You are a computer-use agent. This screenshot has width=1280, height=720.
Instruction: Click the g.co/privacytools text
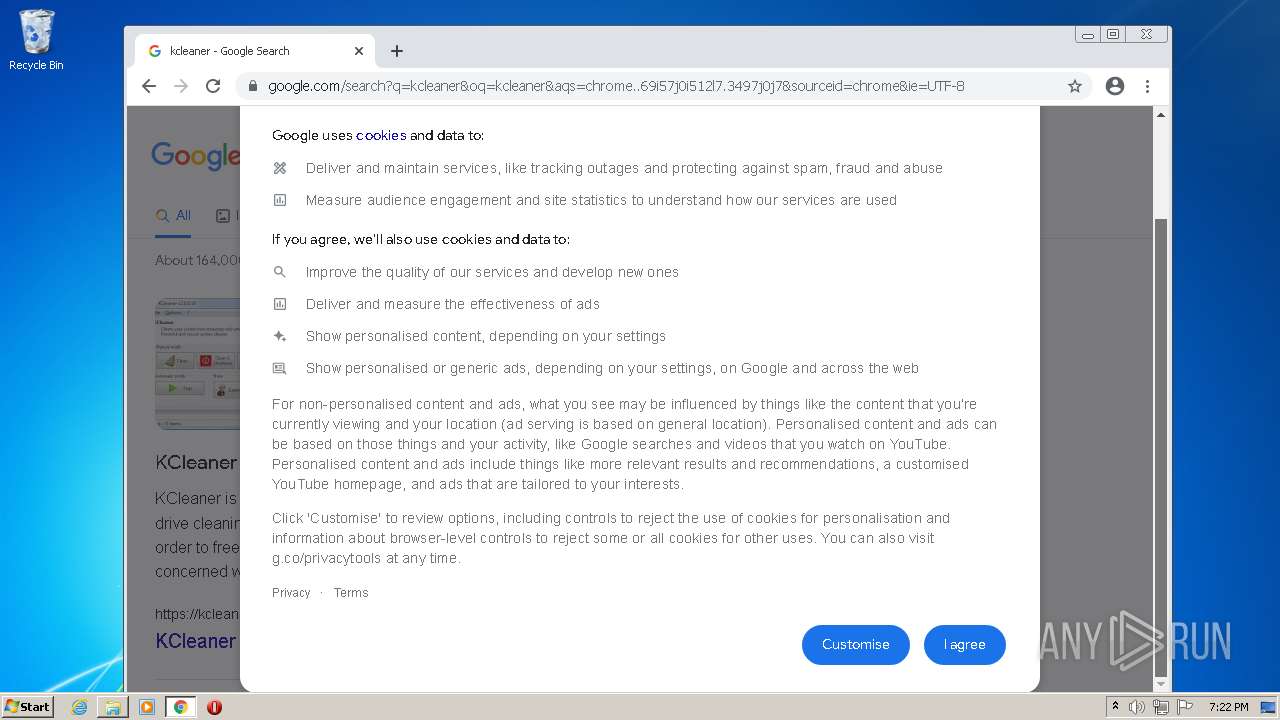tap(327, 558)
